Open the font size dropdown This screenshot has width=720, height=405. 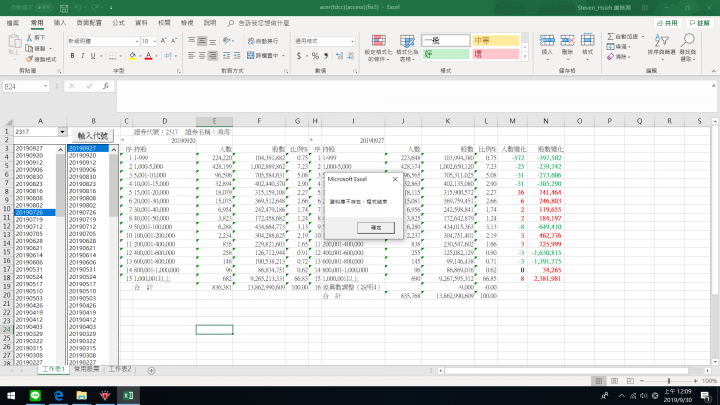coord(155,41)
